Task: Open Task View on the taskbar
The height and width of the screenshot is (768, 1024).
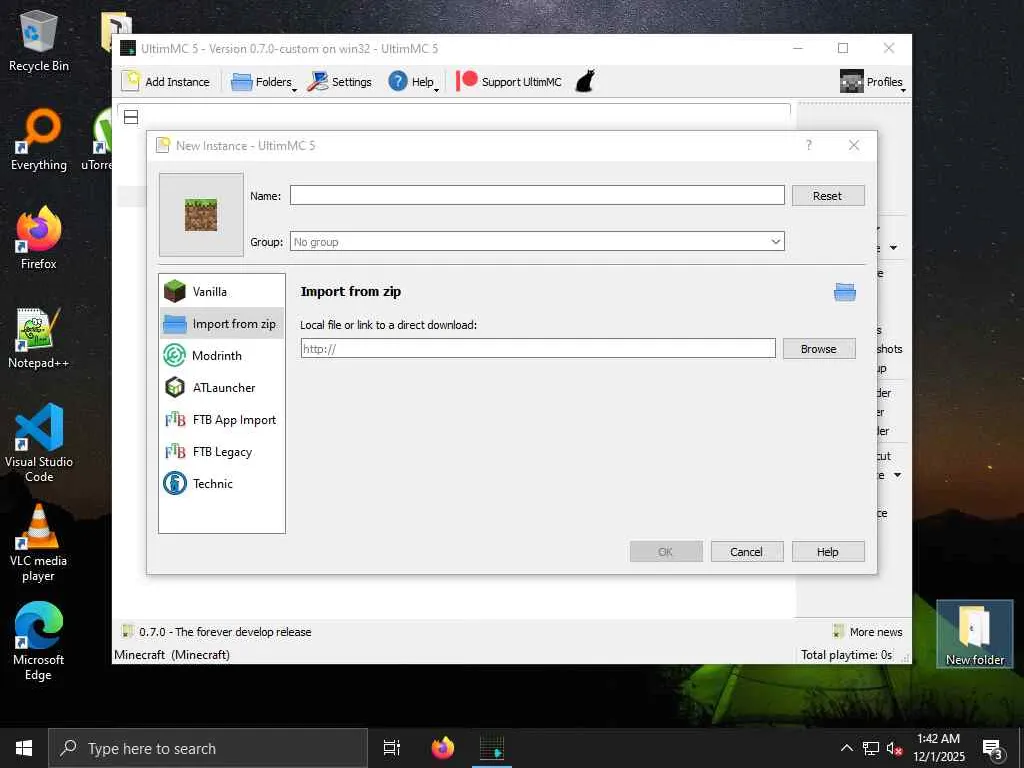Action: 392,748
